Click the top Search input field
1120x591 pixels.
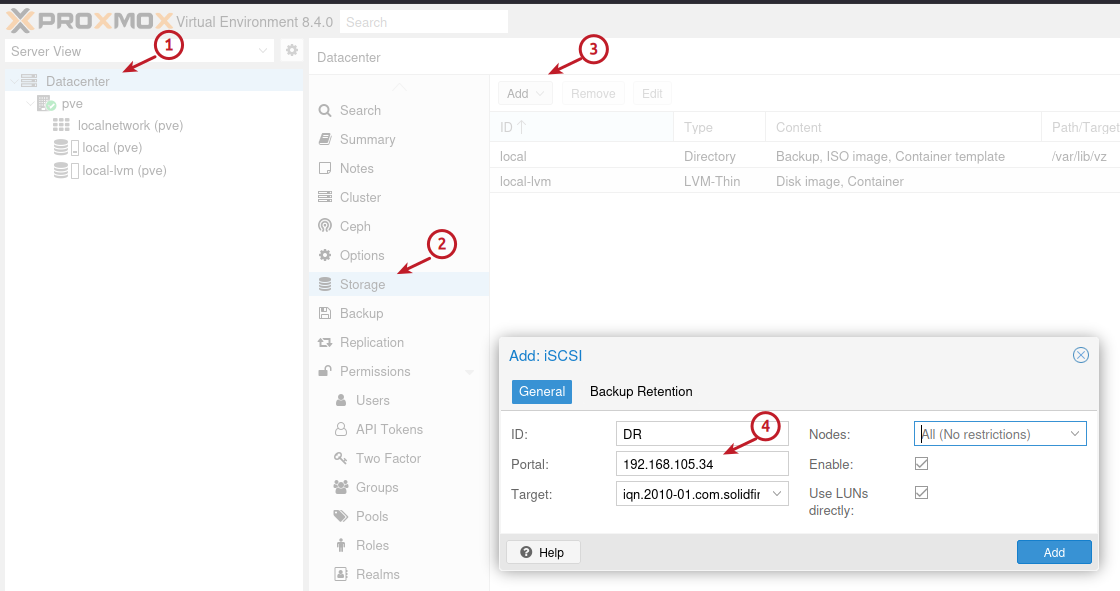pos(424,22)
